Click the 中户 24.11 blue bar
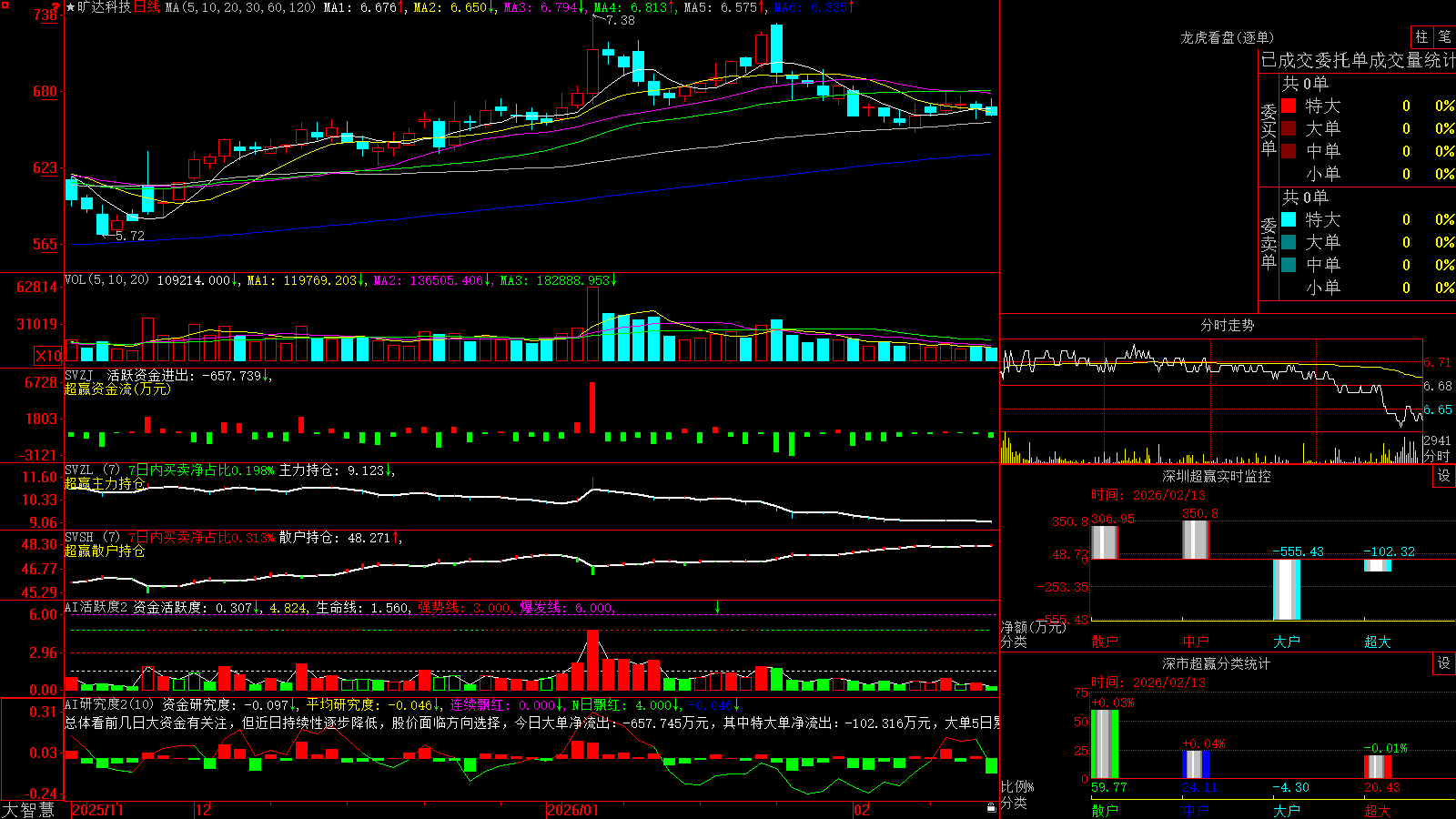This screenshot has height=819, width=1456. 1196,764
